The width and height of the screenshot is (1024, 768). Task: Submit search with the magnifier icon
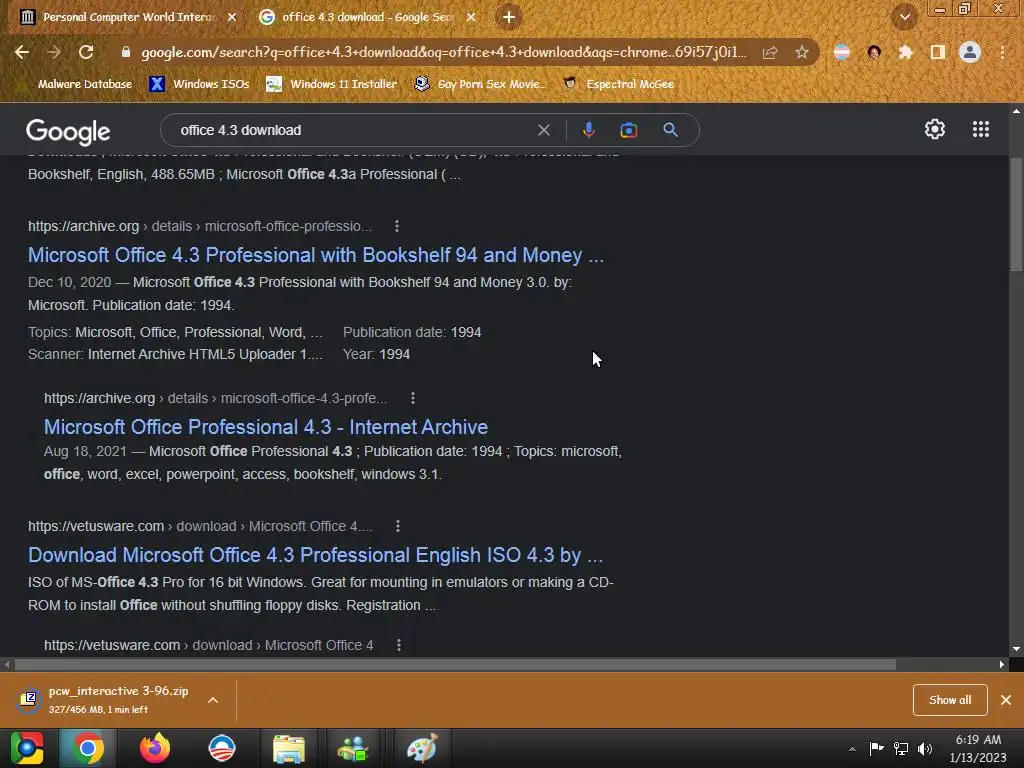click(670, 130)
